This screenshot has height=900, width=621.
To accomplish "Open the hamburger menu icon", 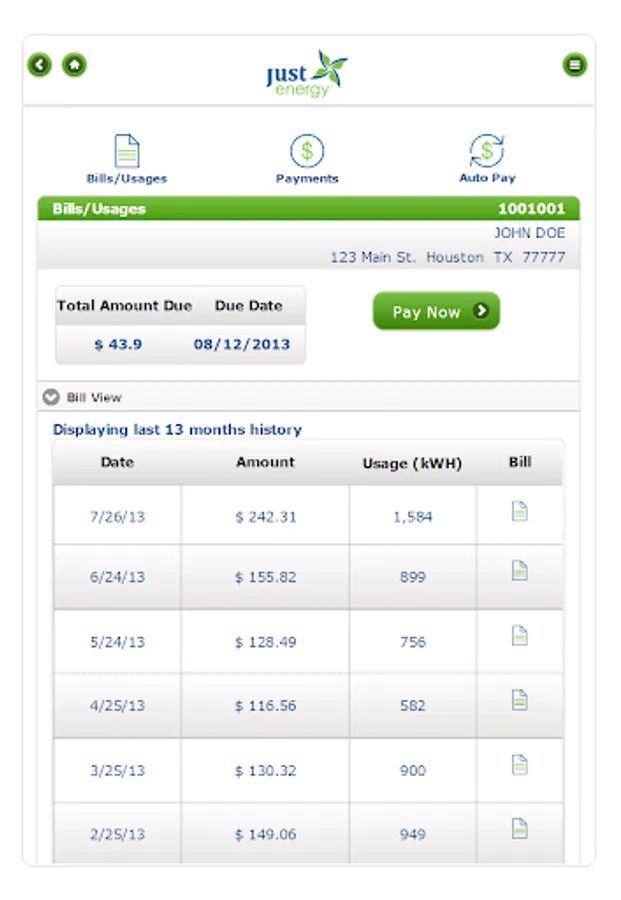I will coord(575,65).
